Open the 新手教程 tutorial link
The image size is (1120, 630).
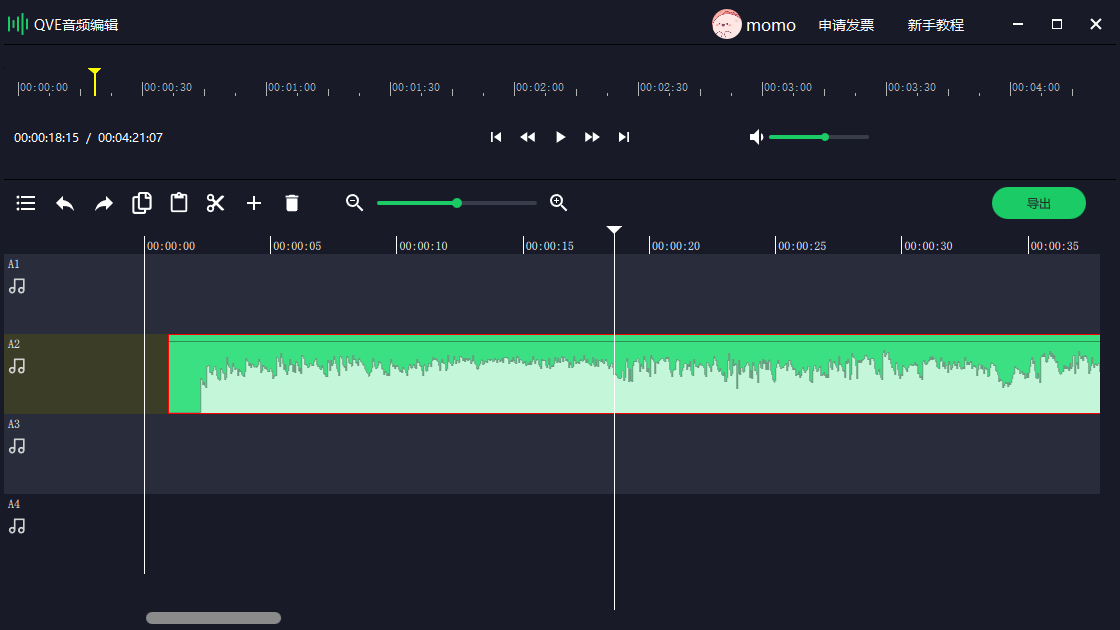click(935, 25)
